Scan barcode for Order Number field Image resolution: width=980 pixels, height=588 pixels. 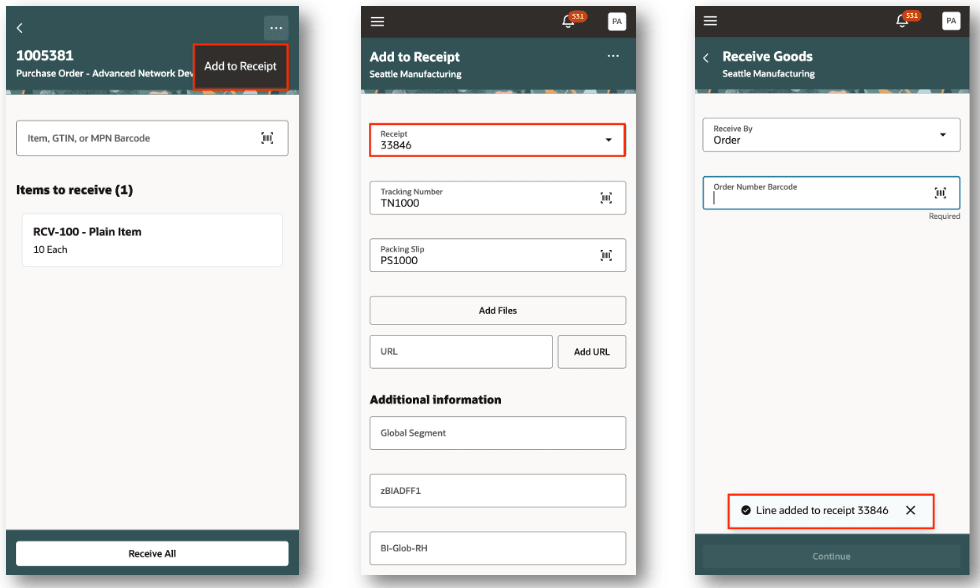click(940, 193)
